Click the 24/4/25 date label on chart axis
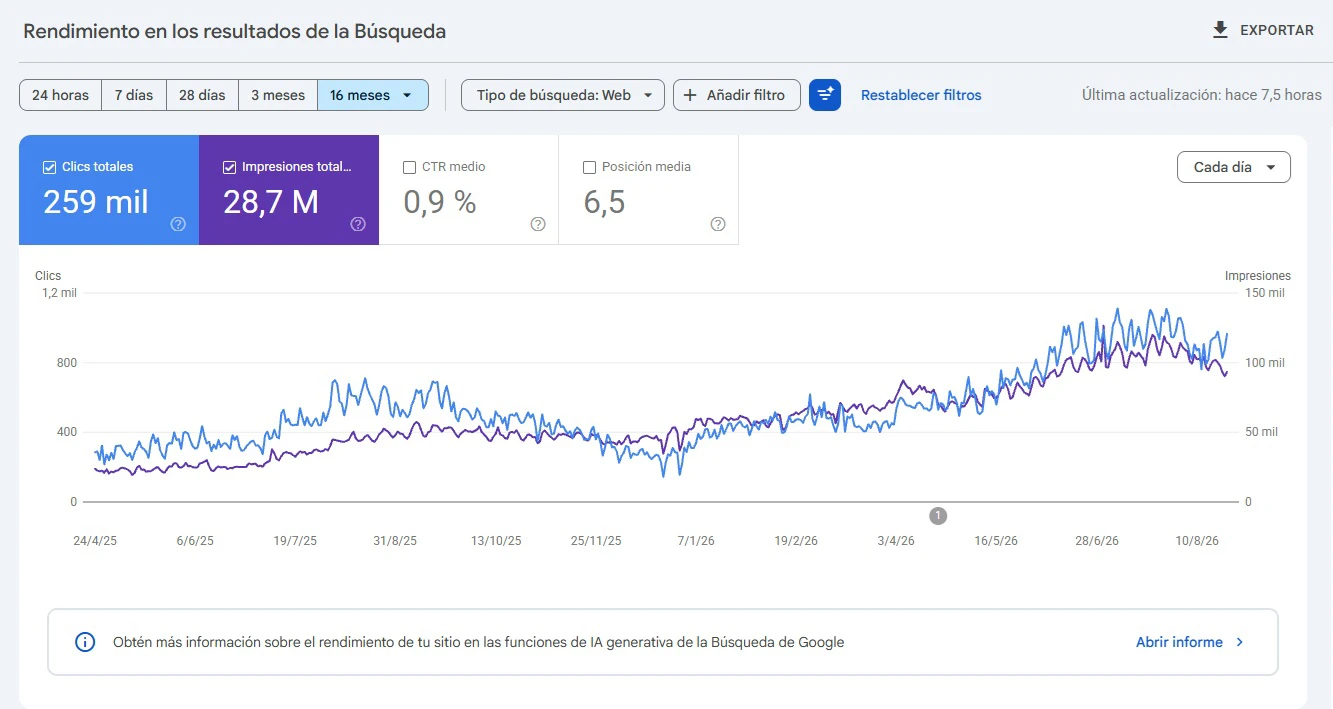This screenshot has width=1333, height=709. coord(95,541)
